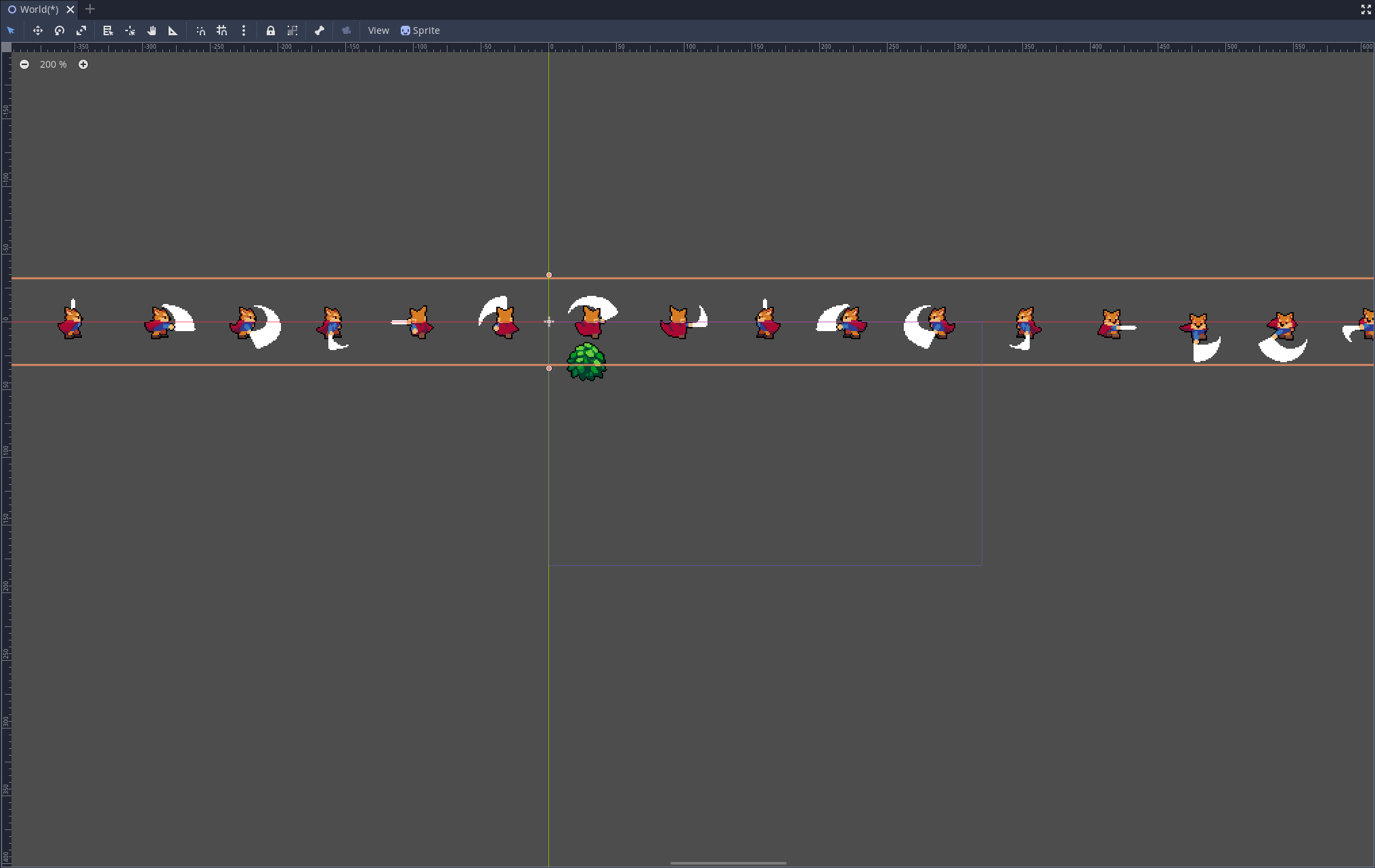The width and height of the screenshot is (1375, 868).
Task: Reset zoom via the 200 % label
Action: point(53,64)
